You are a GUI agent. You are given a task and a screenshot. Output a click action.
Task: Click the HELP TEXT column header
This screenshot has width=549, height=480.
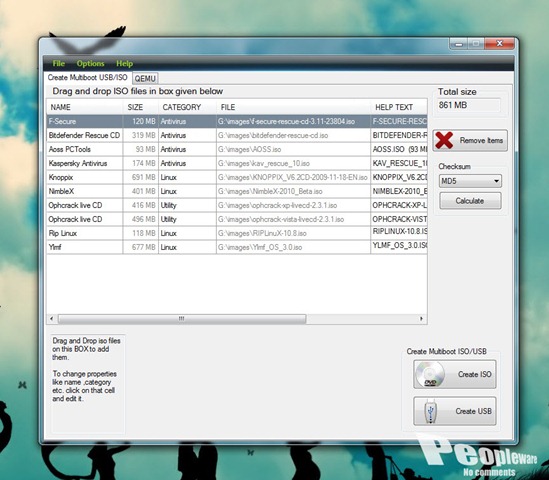coord(399,107)
